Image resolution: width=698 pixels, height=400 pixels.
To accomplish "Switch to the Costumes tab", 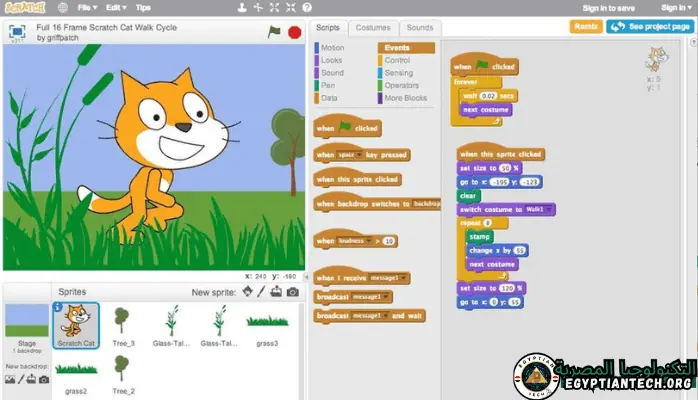I will (373, 28).
